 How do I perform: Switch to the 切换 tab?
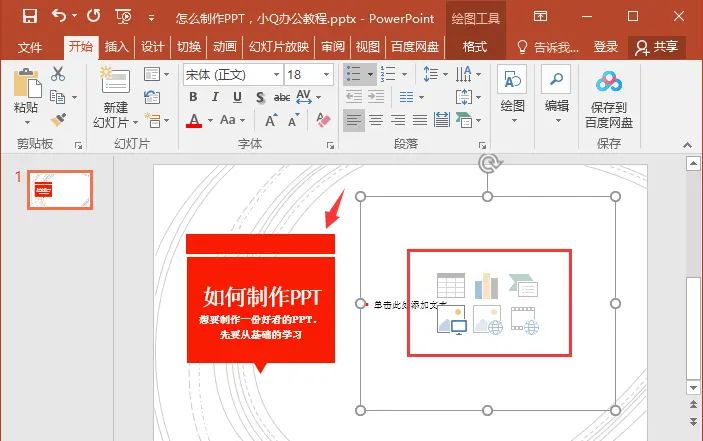(x=189, y=46)
